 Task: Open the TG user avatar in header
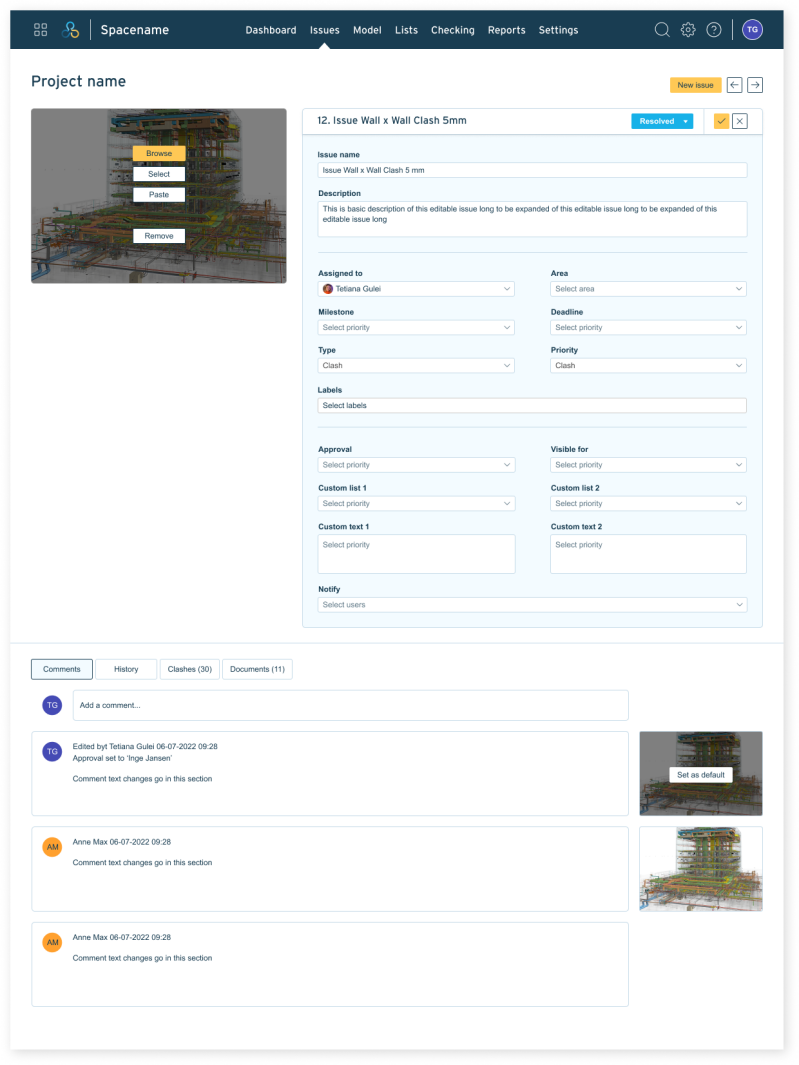point(752,30)
